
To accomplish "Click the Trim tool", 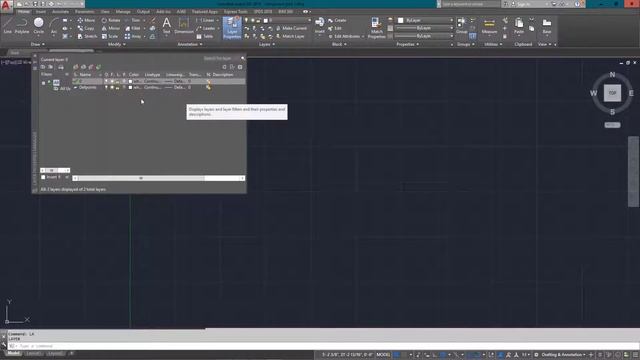I will tap(133, 20).
